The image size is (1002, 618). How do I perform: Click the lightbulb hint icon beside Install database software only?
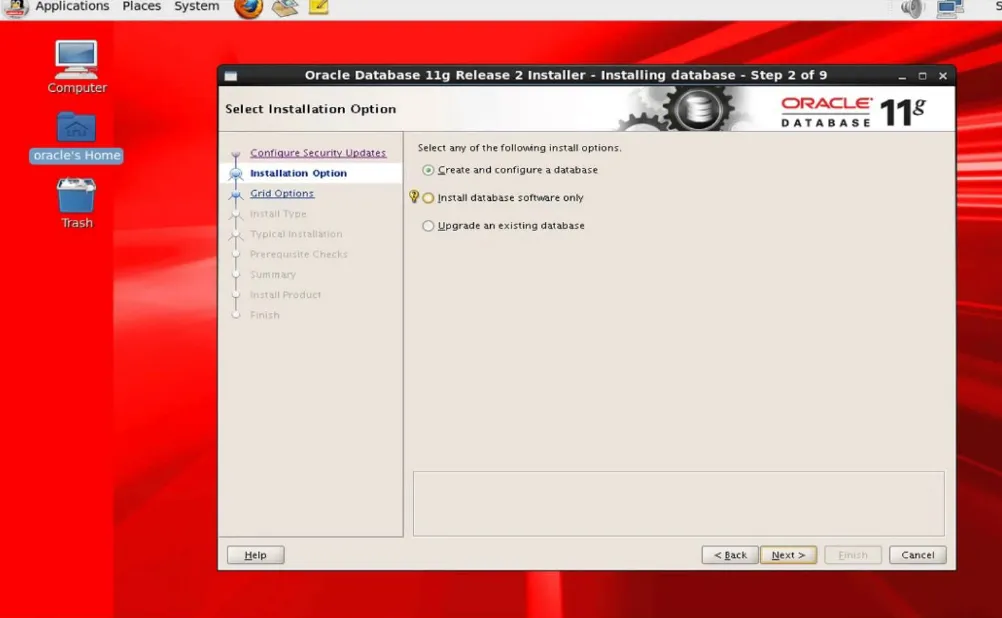pyautogui.click(x=414, y=197)
